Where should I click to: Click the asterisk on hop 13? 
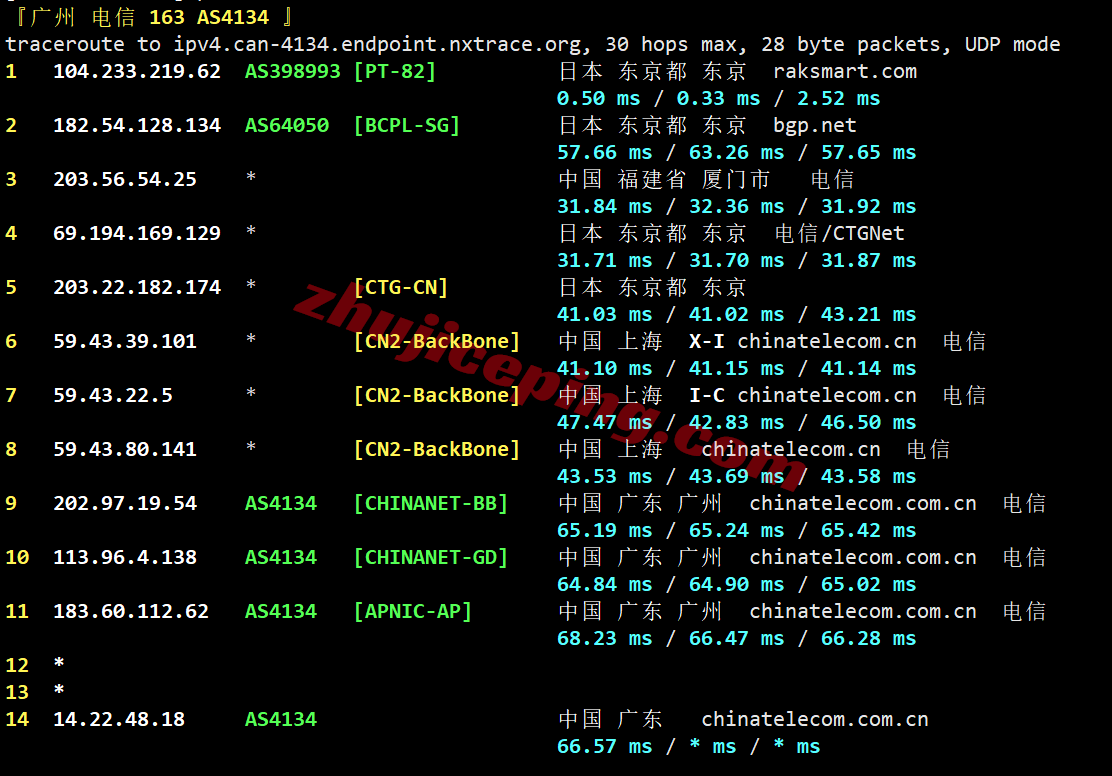point(59,689)
